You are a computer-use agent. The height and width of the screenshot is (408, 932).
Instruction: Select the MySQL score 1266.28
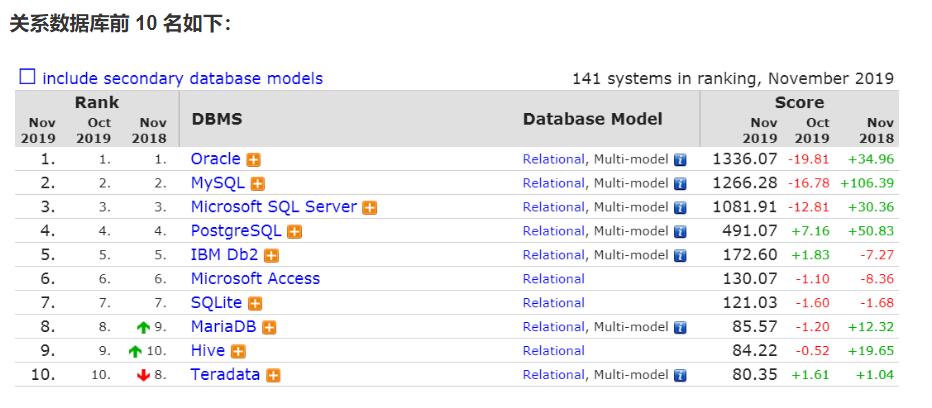[744, 183]
